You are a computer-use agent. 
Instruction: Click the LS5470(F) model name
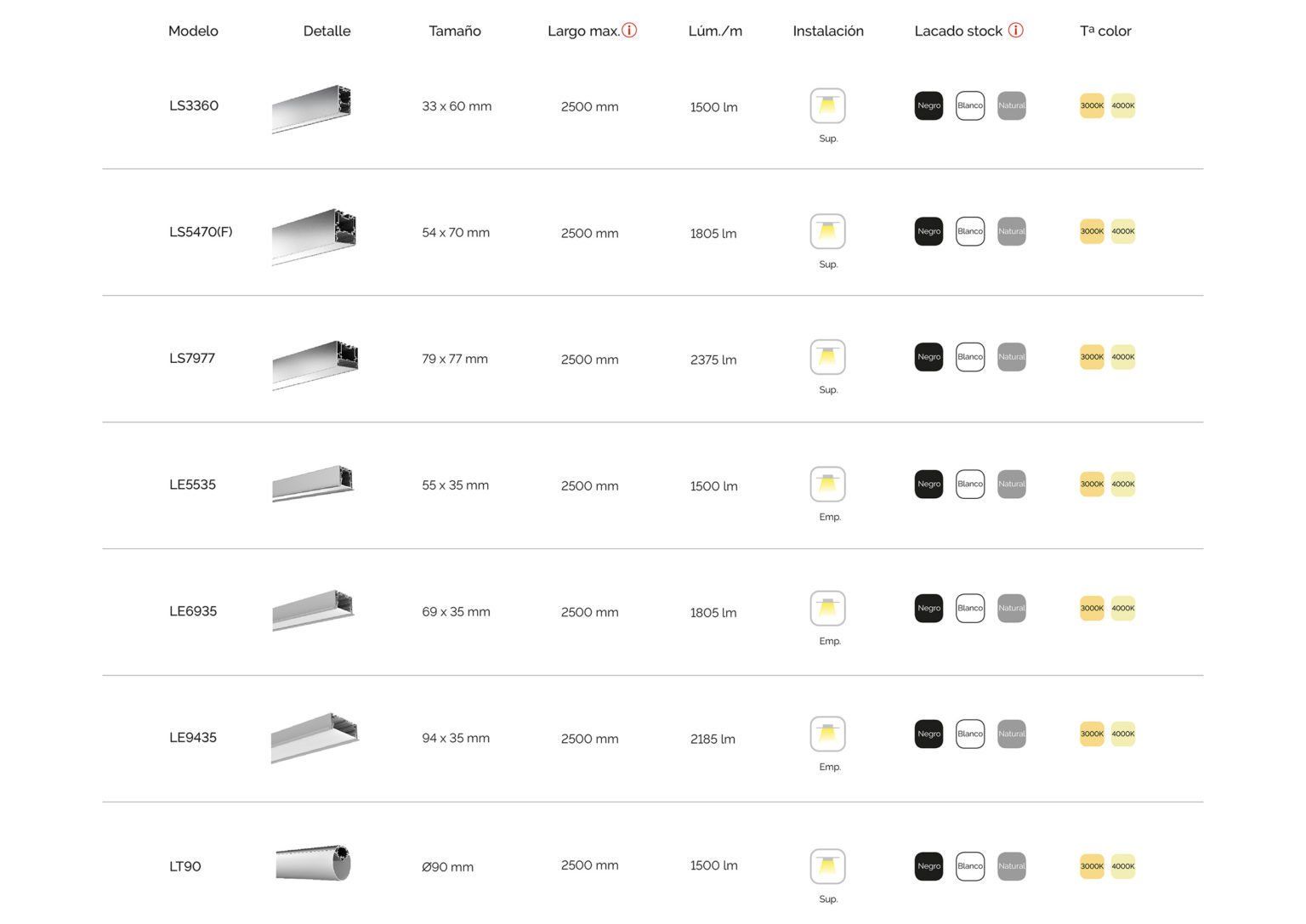pos(201,232)
